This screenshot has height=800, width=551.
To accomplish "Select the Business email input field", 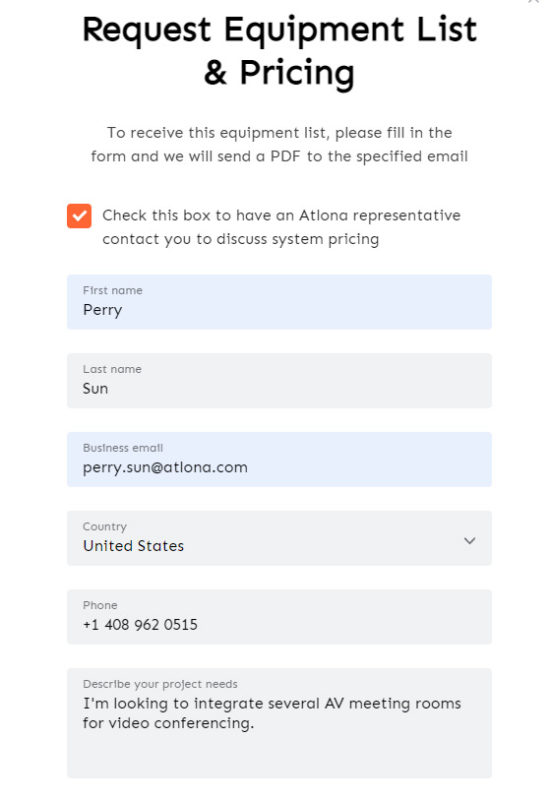I will [x=279, y=459].
